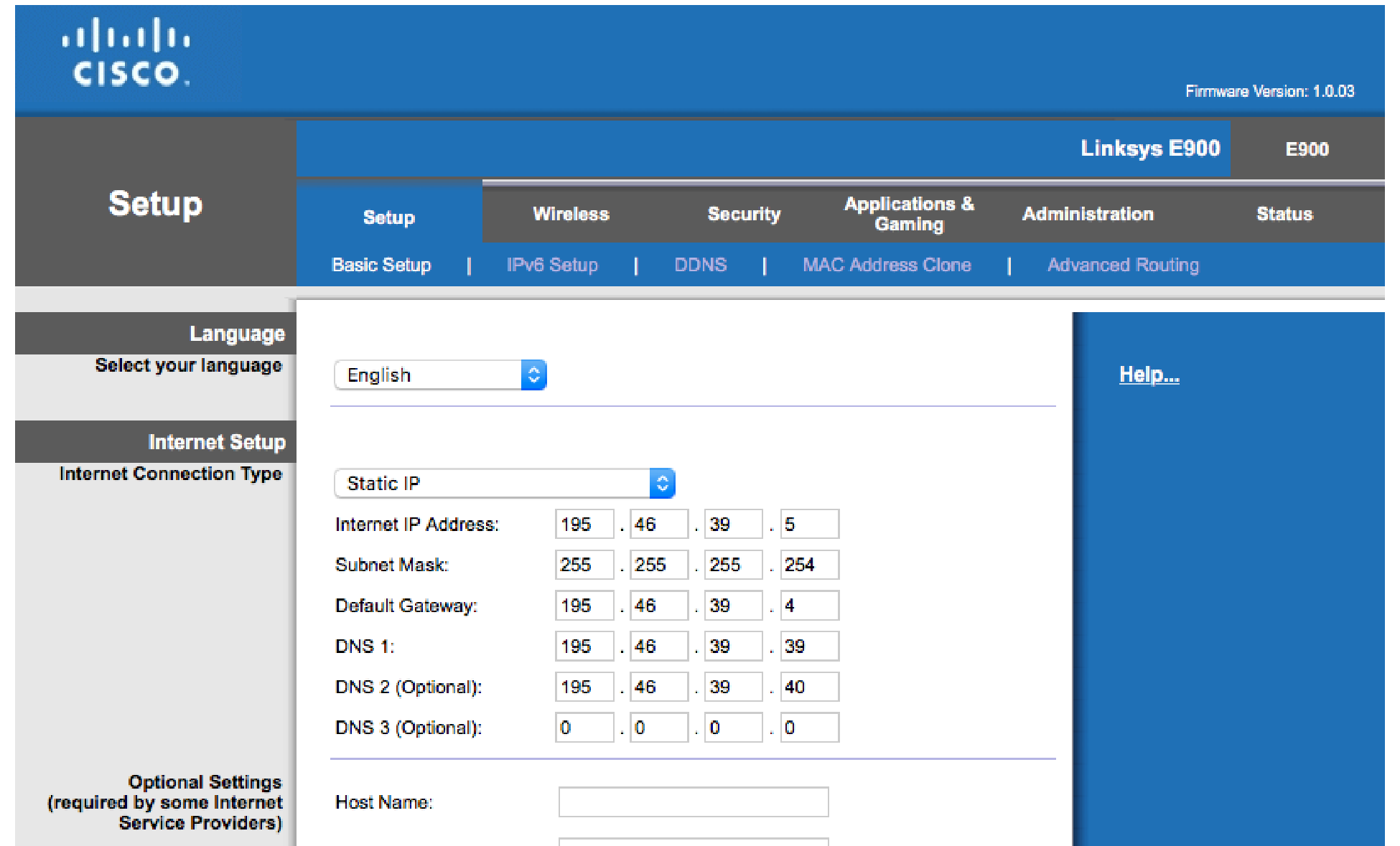Click the Host Name input field

pyautogui.click(x=693, y=802)
